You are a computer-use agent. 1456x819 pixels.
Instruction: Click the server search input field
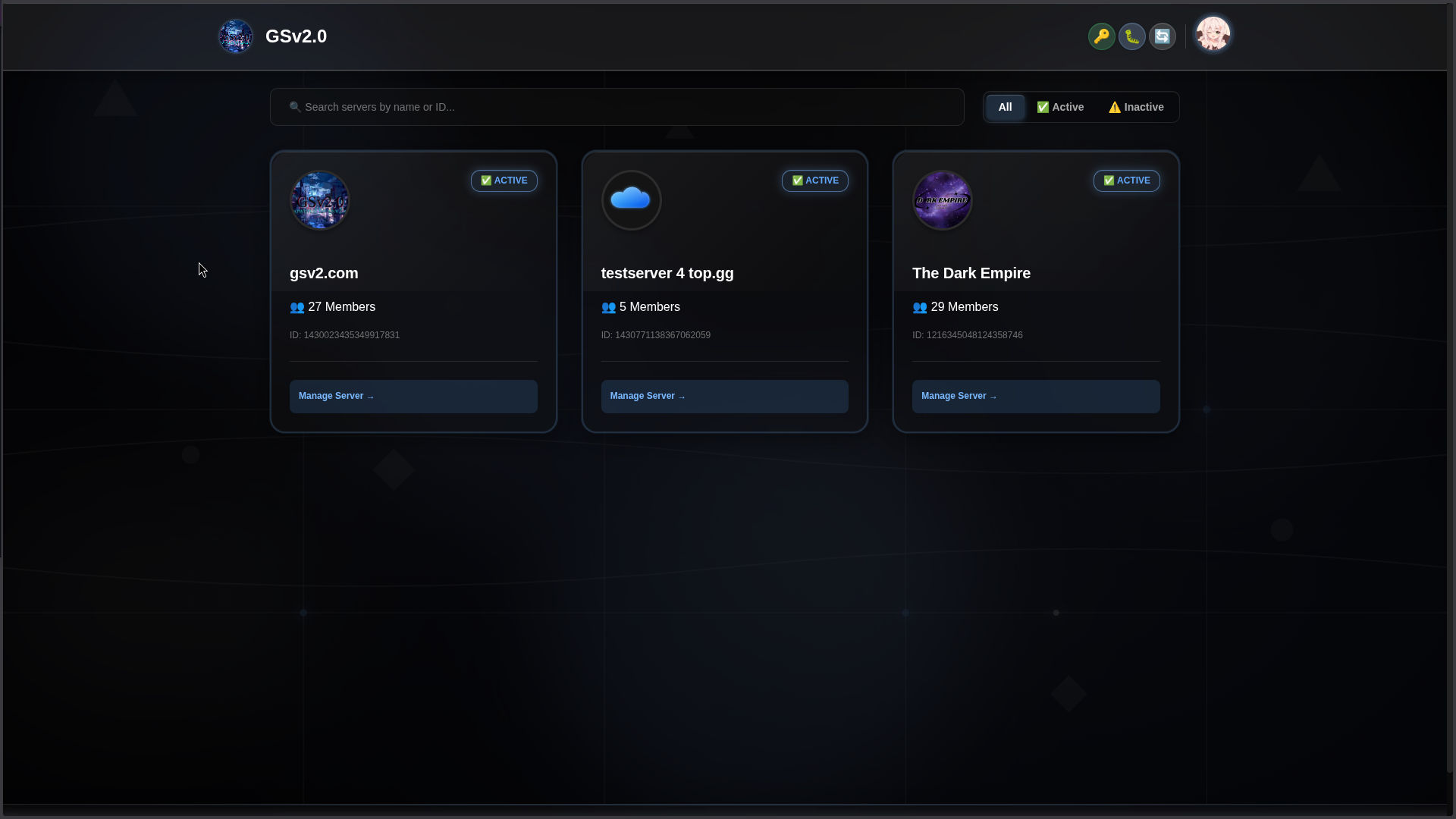pos(616,106)
